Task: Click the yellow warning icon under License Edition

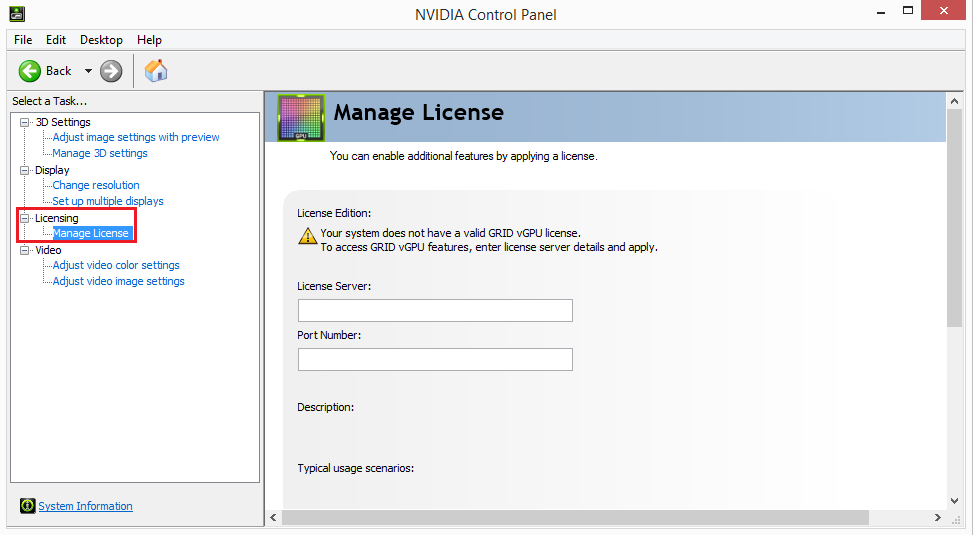Action: click(307, 237)
